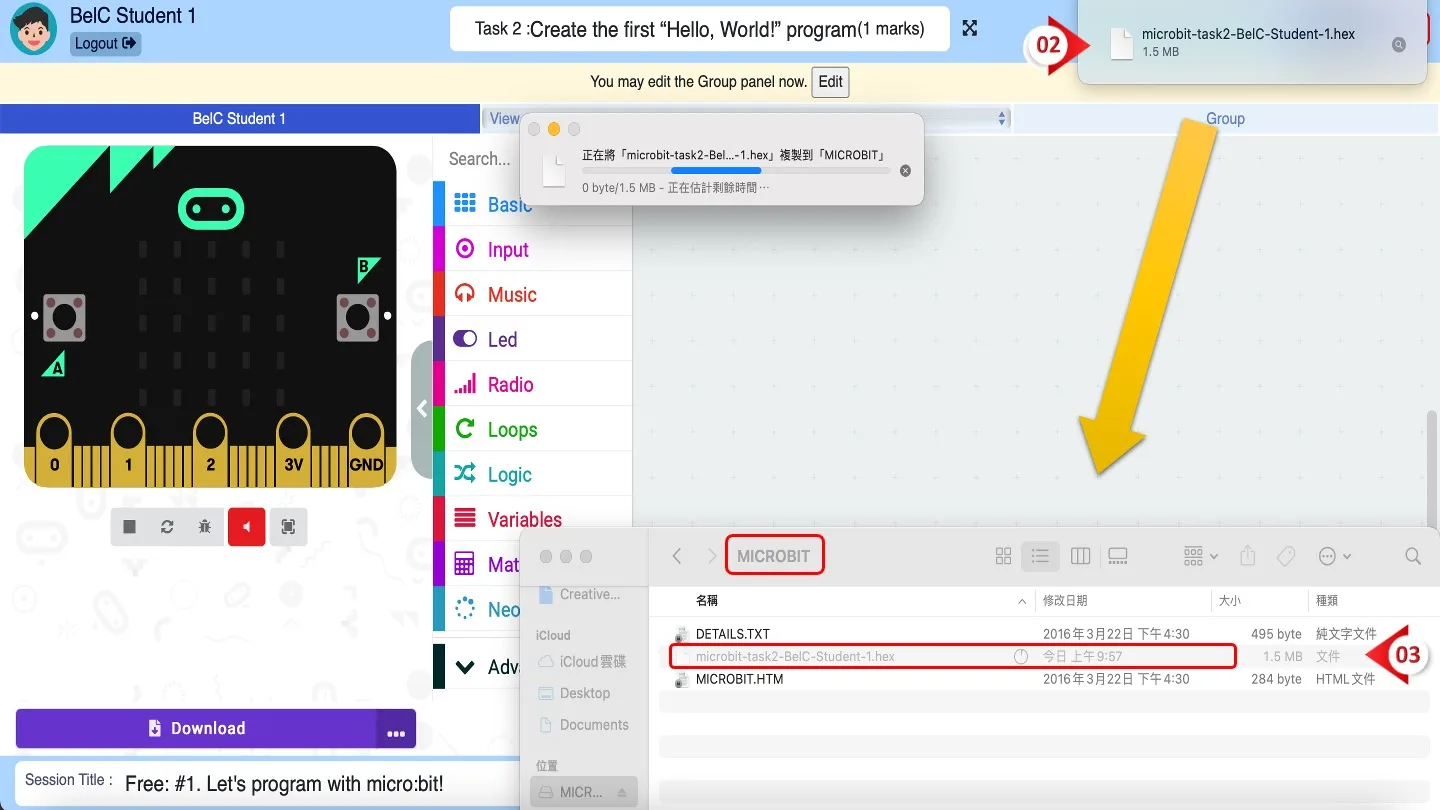Click the block Search field

[479, 159]
